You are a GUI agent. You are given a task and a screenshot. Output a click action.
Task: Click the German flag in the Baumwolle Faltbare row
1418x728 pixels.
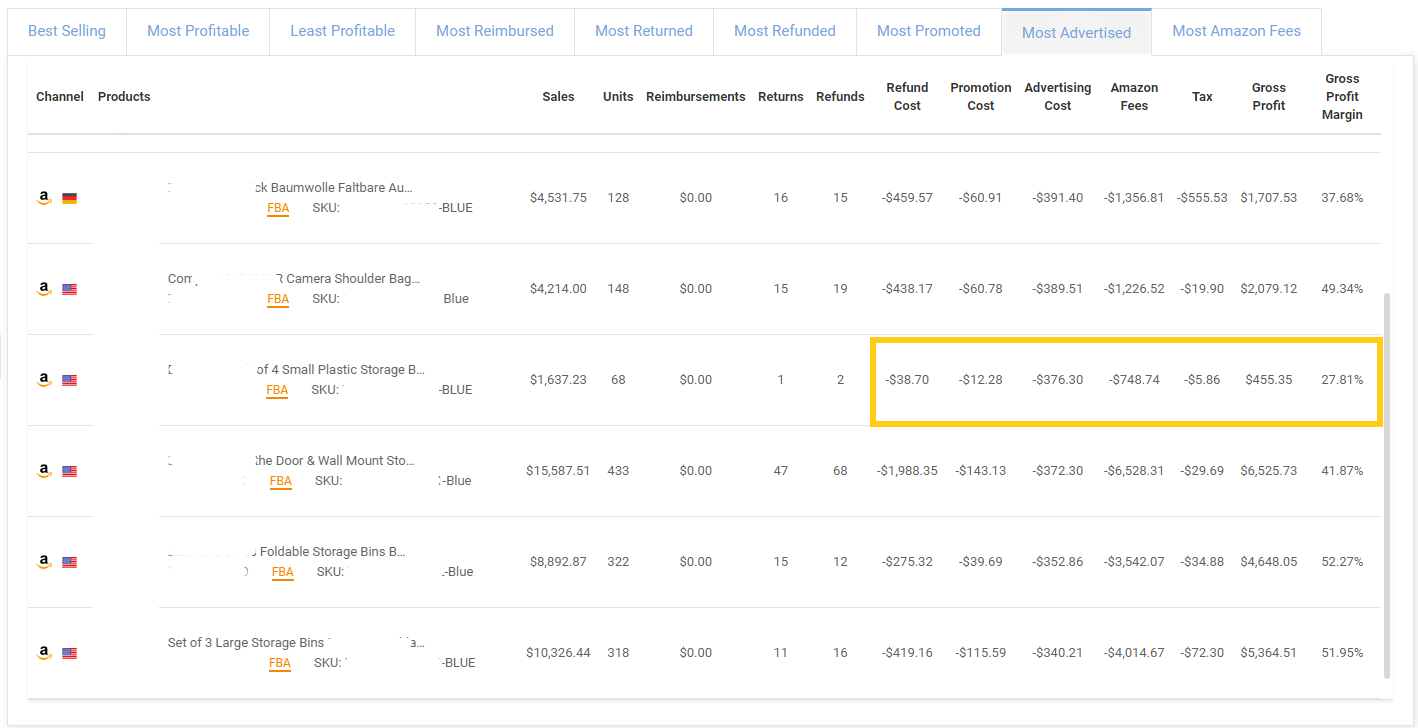[x=69, y=198]
